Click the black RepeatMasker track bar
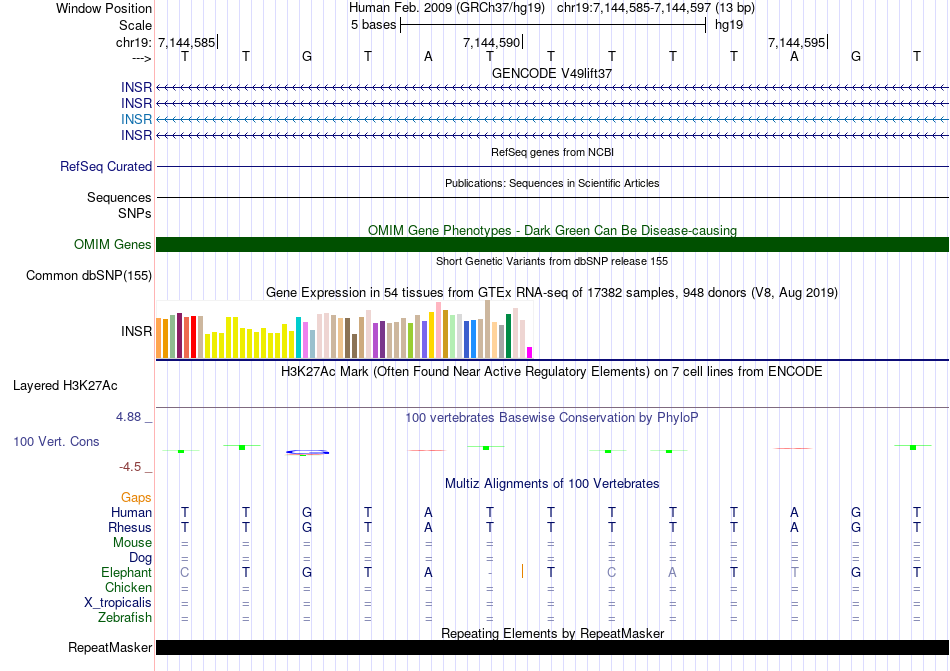 pyautogui.click(x=552, y=648)
